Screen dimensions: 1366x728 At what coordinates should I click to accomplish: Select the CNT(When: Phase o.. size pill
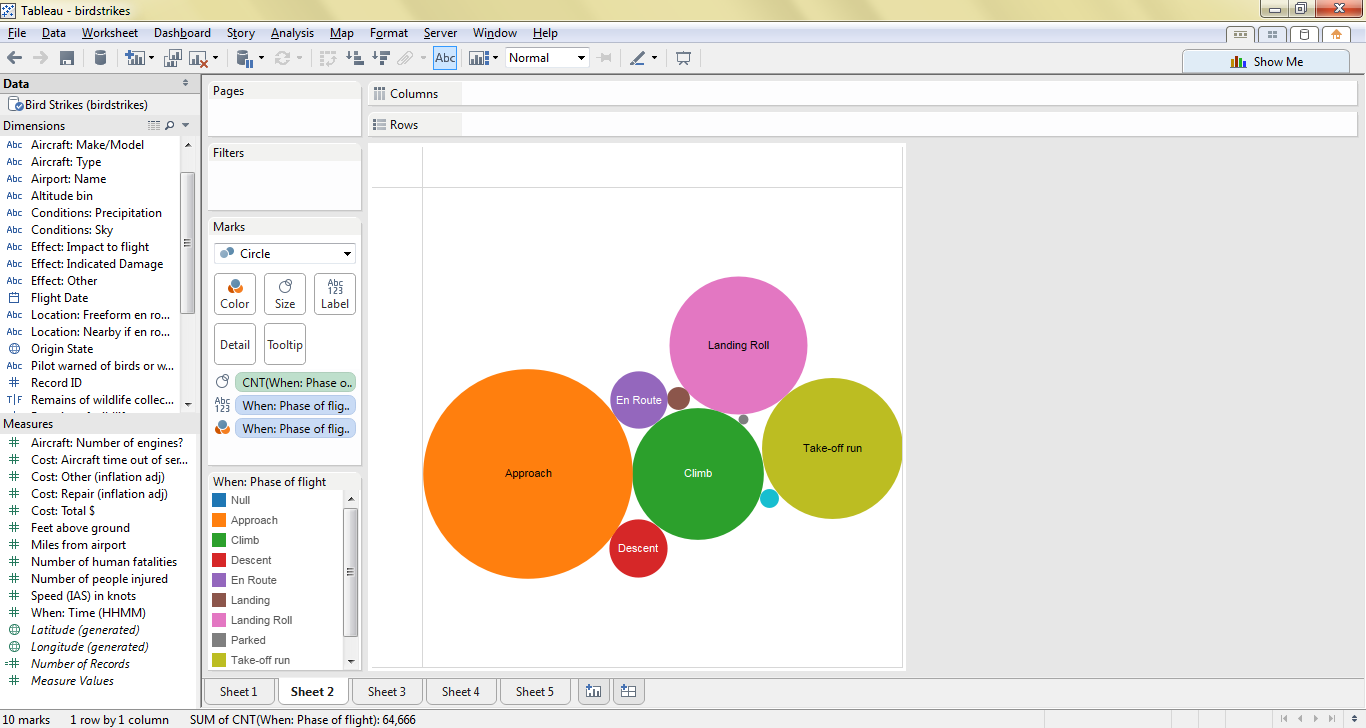pos(295,382)
